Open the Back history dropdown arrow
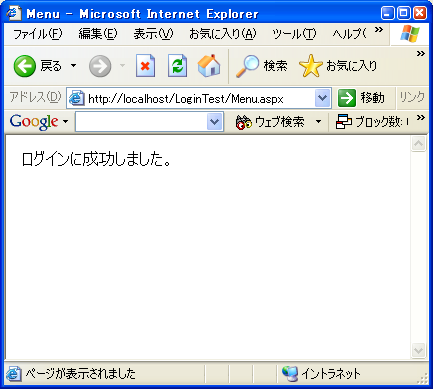The image size is (433, 389). pos(73,66)
